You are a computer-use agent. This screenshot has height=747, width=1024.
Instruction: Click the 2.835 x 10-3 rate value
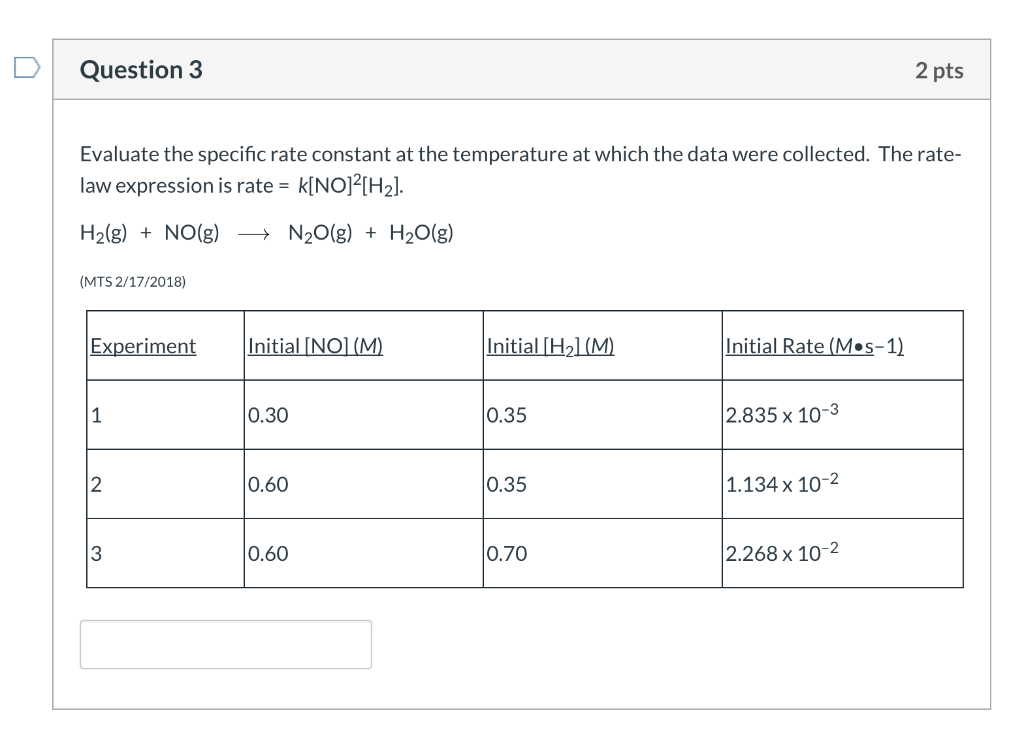pyautogui.click(x=780, y=414)
